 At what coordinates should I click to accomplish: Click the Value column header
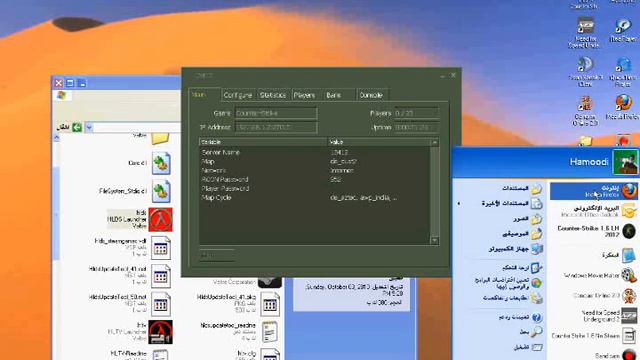pos(378,142)
